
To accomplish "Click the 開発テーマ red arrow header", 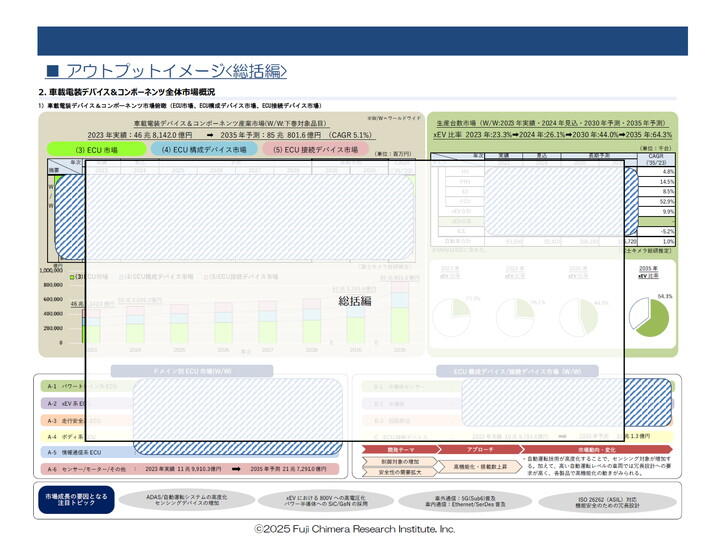I will [x=399, y=450].
